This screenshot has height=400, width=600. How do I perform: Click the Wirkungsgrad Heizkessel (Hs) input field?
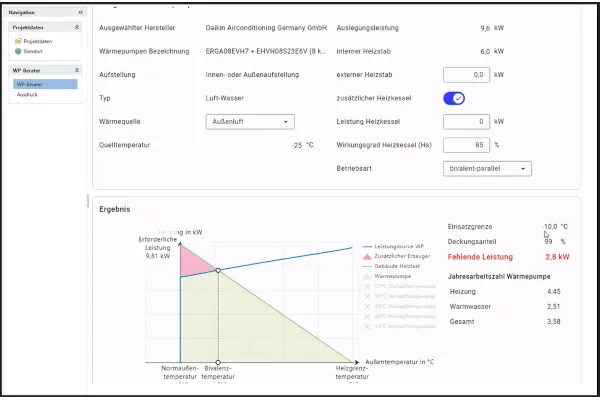466,145
